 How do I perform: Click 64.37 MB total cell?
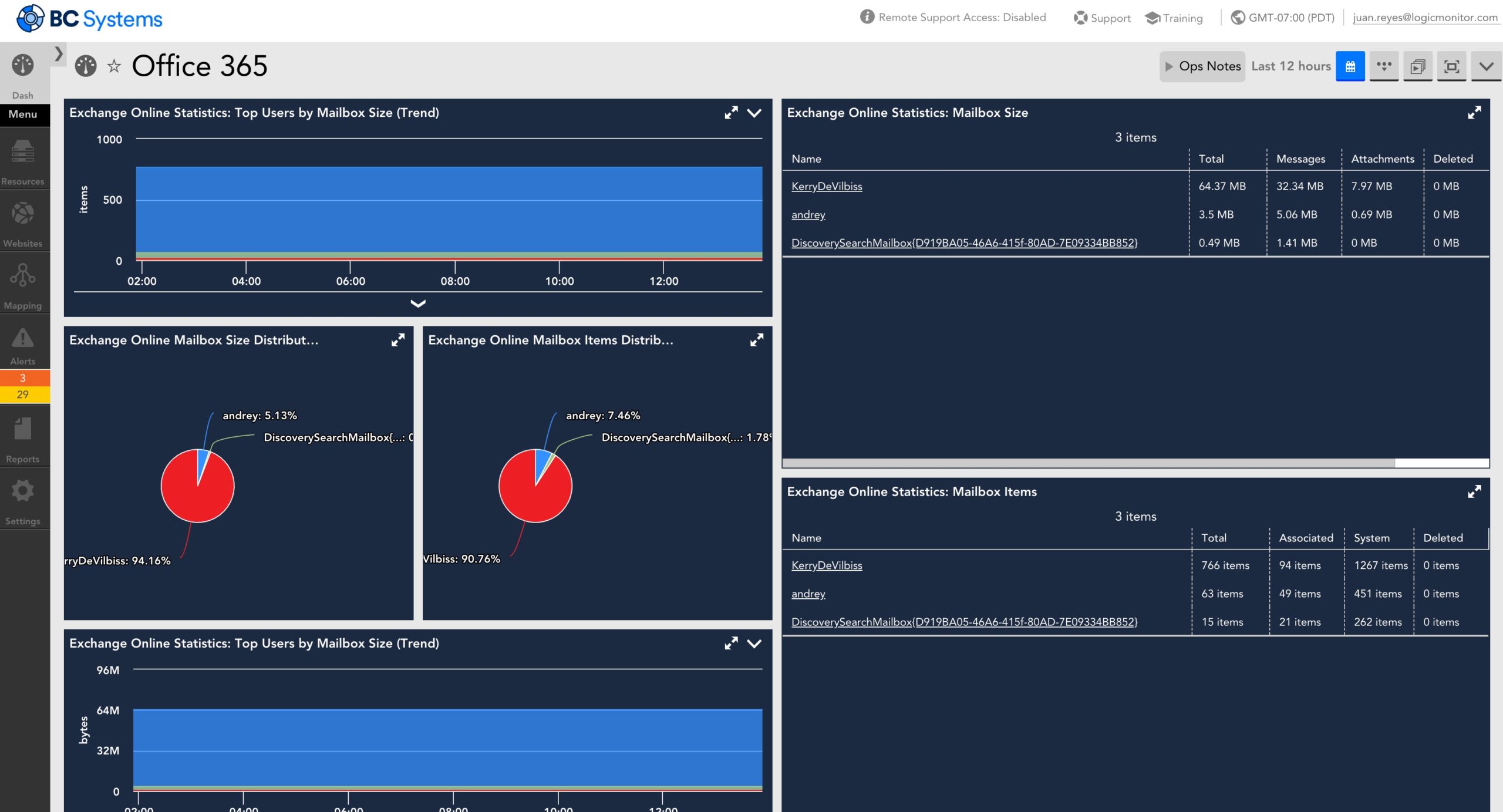click(1222, 186)
